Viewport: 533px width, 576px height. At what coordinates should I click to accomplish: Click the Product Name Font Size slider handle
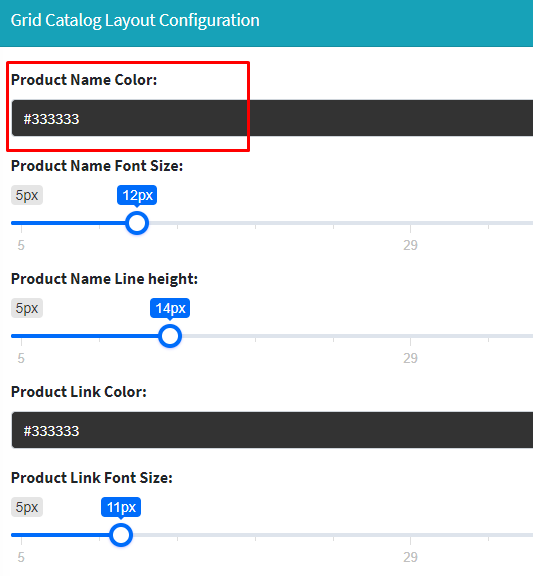(x=137, y=223)
